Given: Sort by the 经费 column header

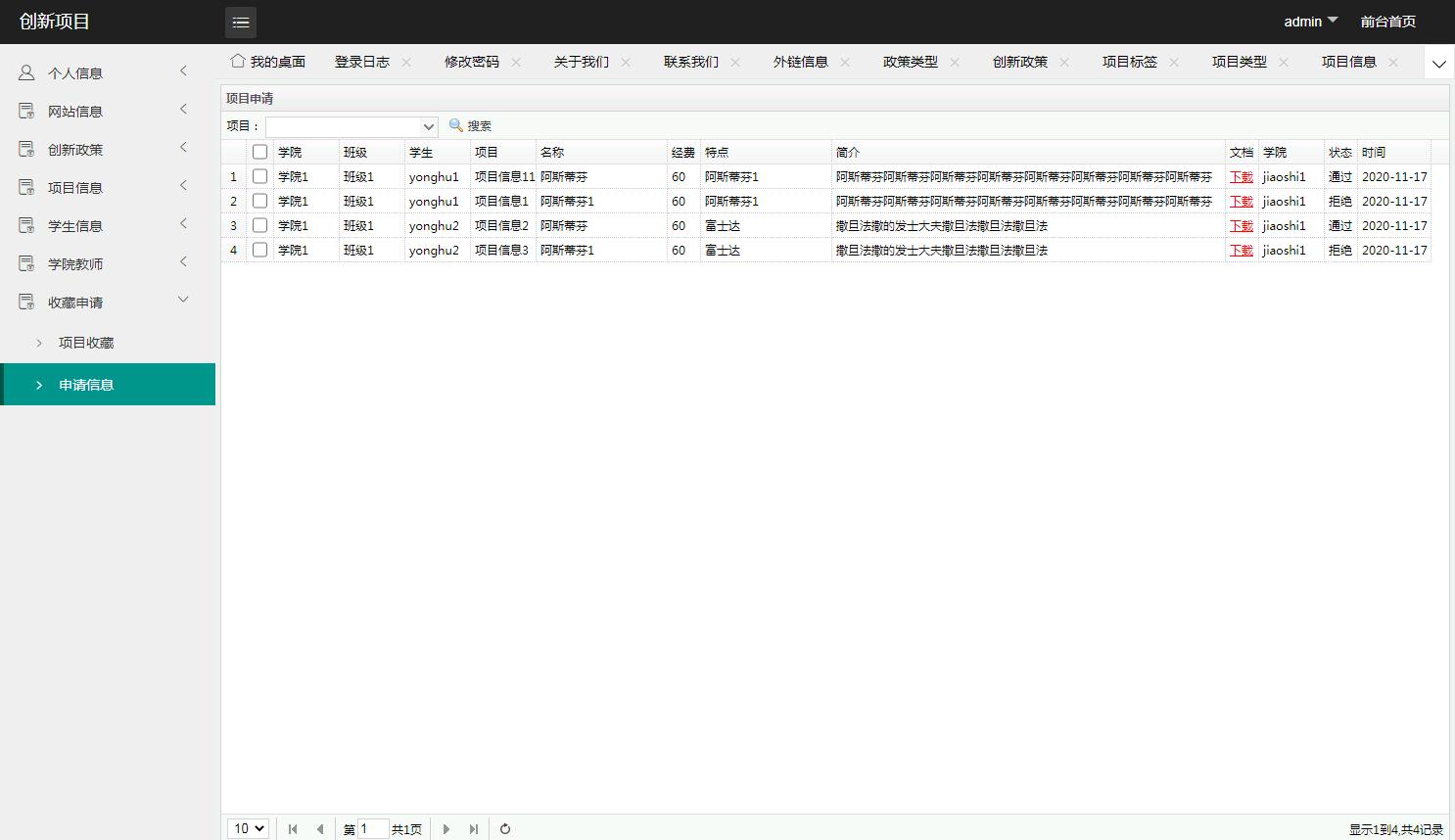Looking at the screenshot, I should 683,152.
